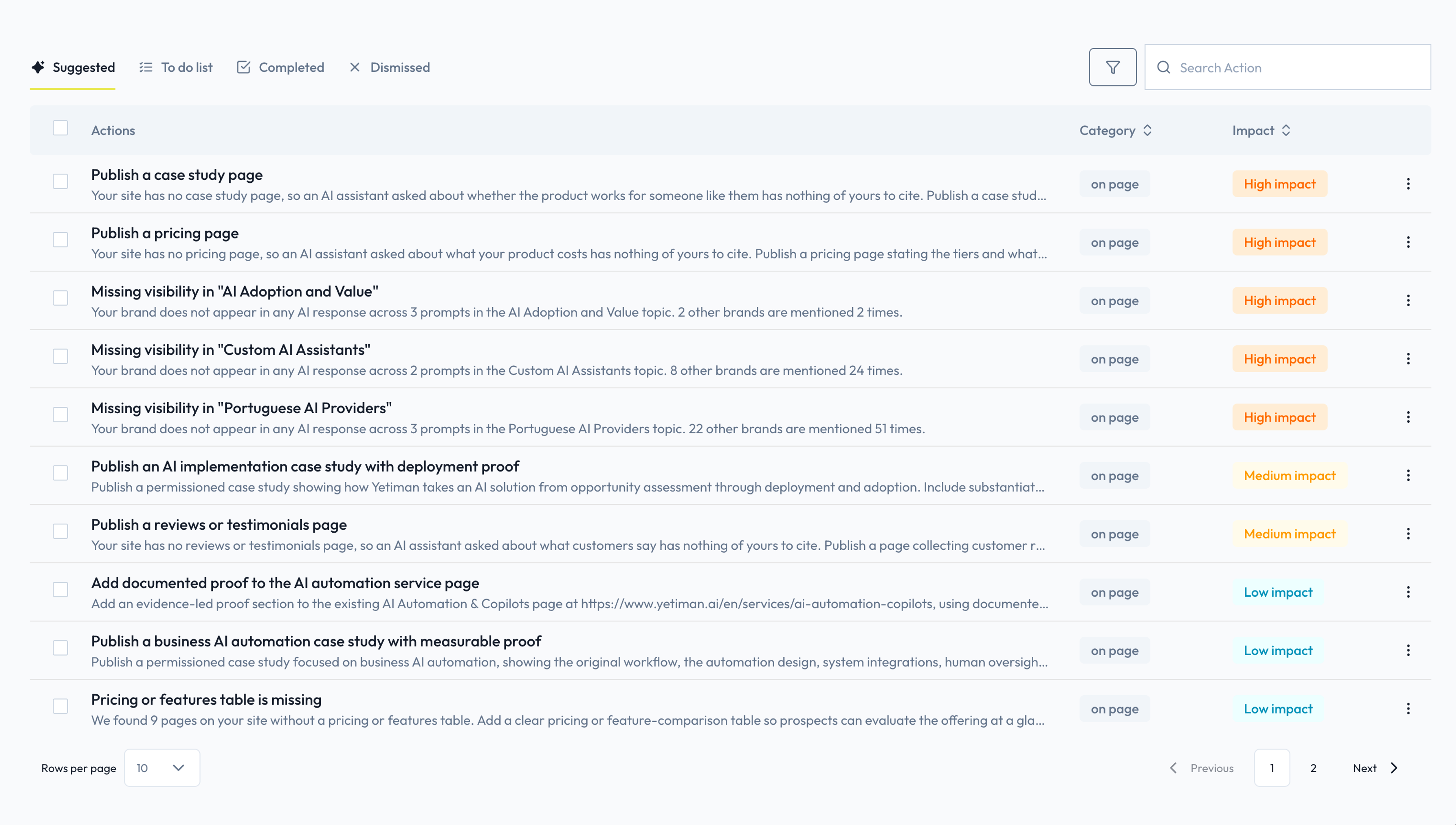Switch to the To do list tab
This screenshot has height=825, width=1456.
pyautogui.click(x=176, y=67)
